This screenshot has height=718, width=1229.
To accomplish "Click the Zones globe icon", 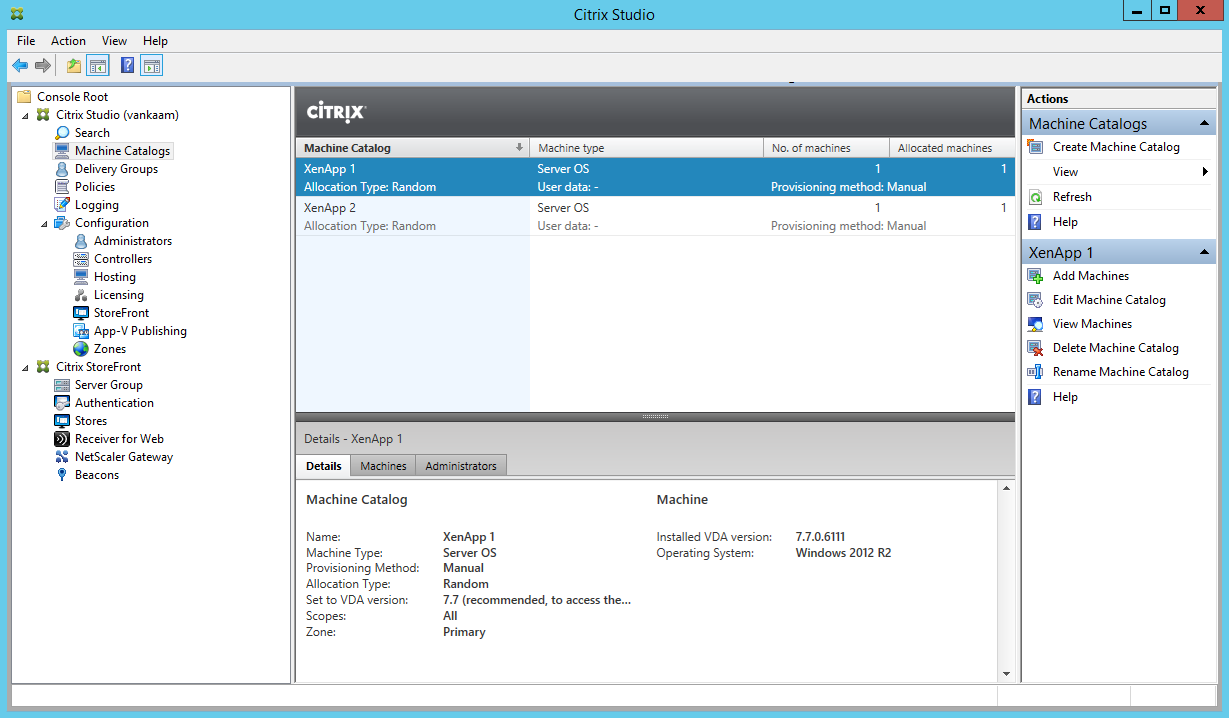I will click(81, 349).
